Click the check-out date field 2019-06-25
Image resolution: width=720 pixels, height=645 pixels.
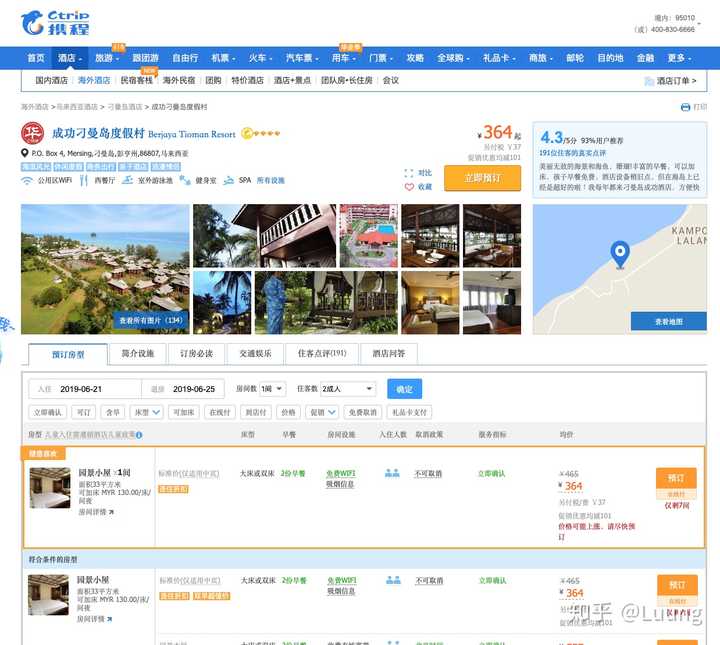click(183, 389)
